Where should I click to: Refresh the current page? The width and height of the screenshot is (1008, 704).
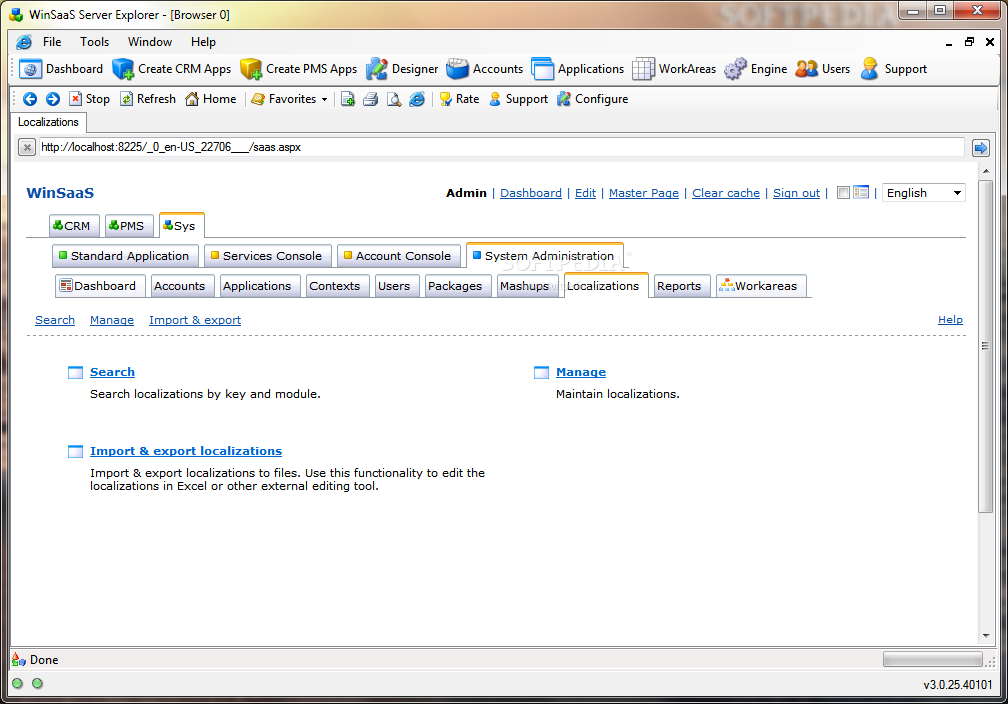pyautogui.click(x=148, y=99)
